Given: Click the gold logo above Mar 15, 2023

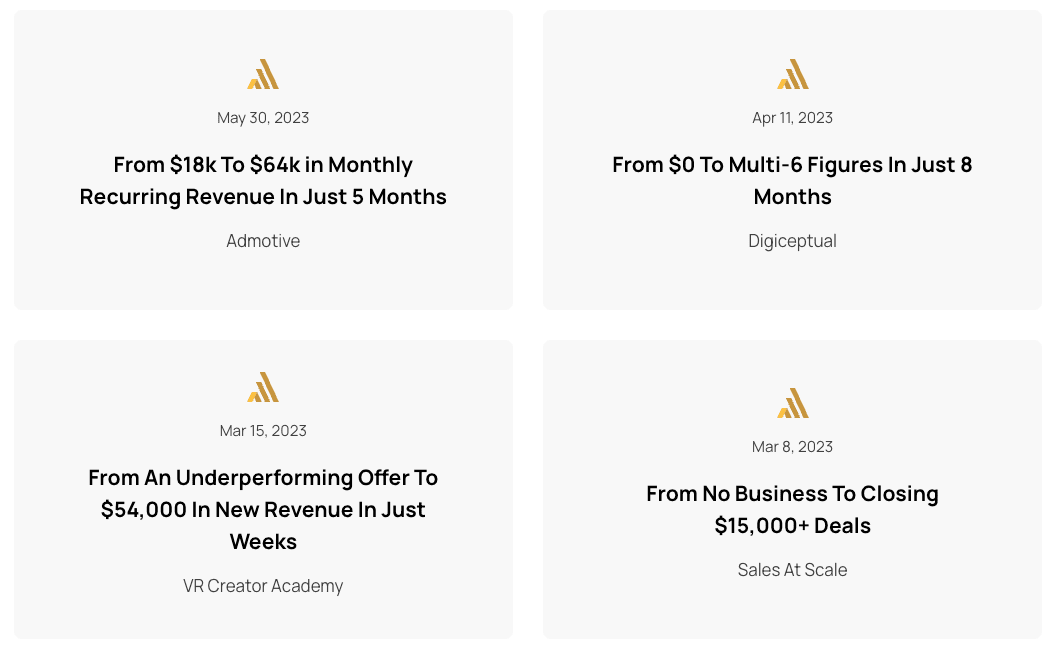Looking at the screenshot, I should 263,387.
